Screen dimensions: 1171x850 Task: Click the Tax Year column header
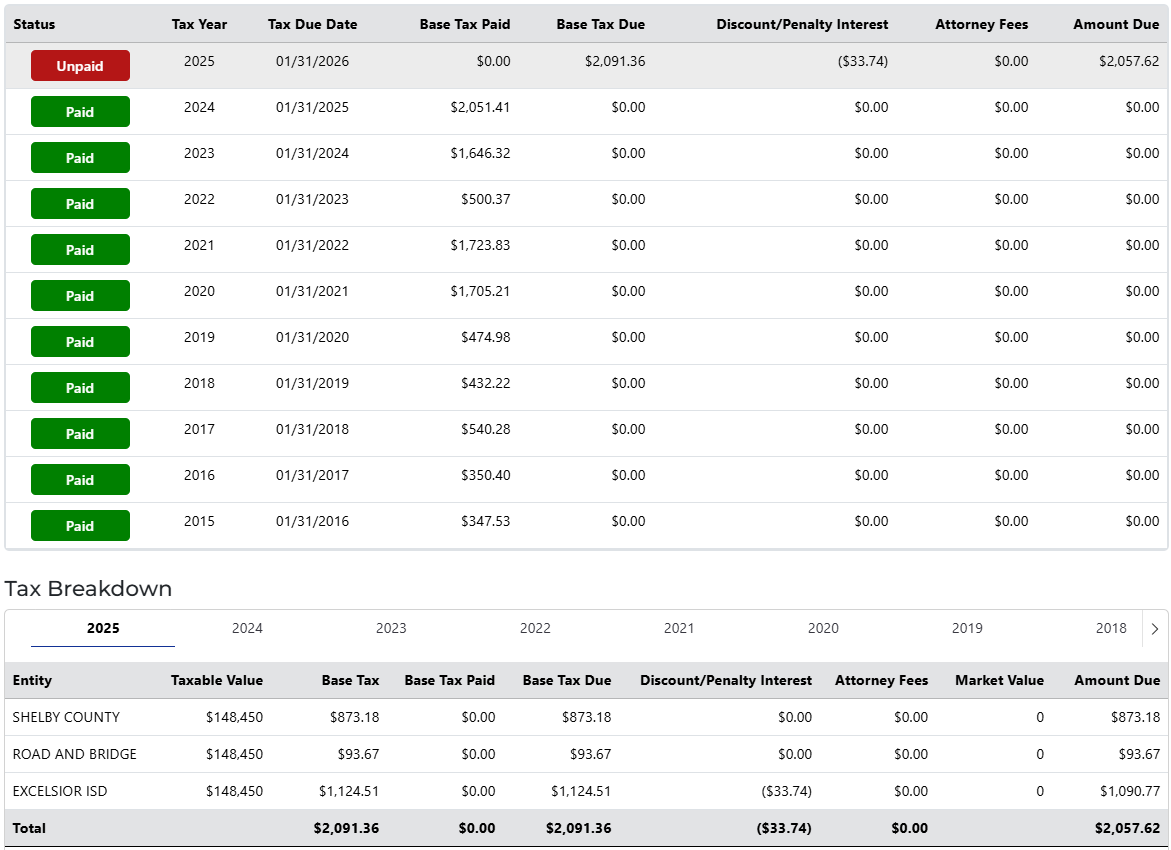tap(199, 24)
